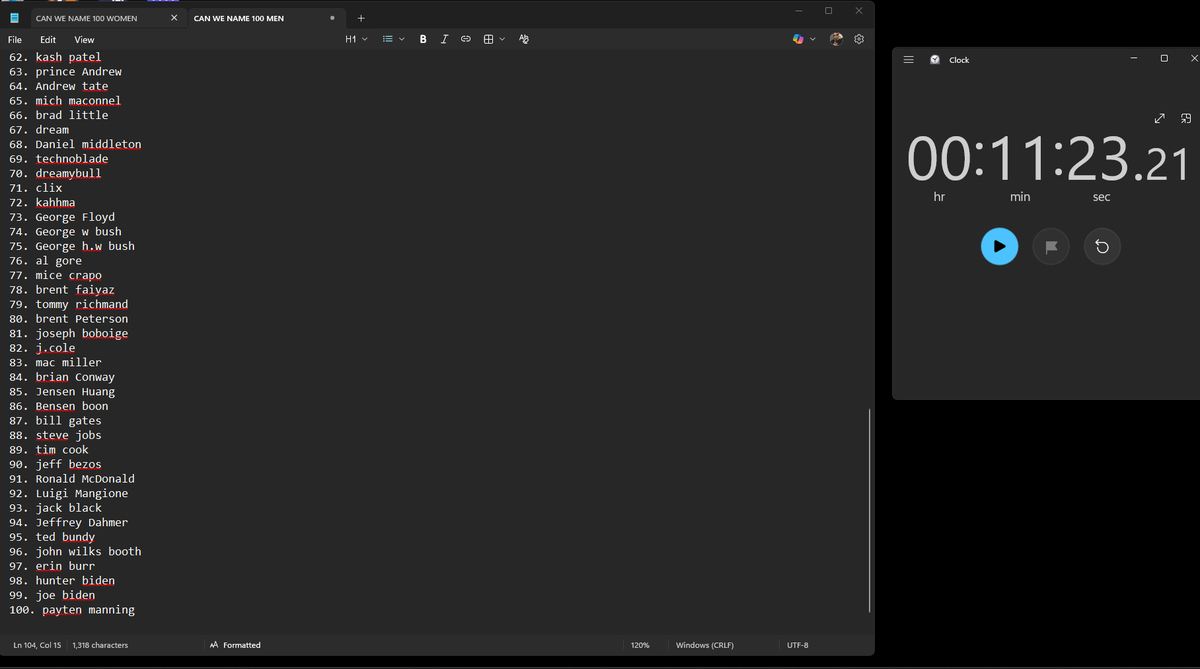
Task: Open Notepad settings gear
Action: (x=858, y=39)
